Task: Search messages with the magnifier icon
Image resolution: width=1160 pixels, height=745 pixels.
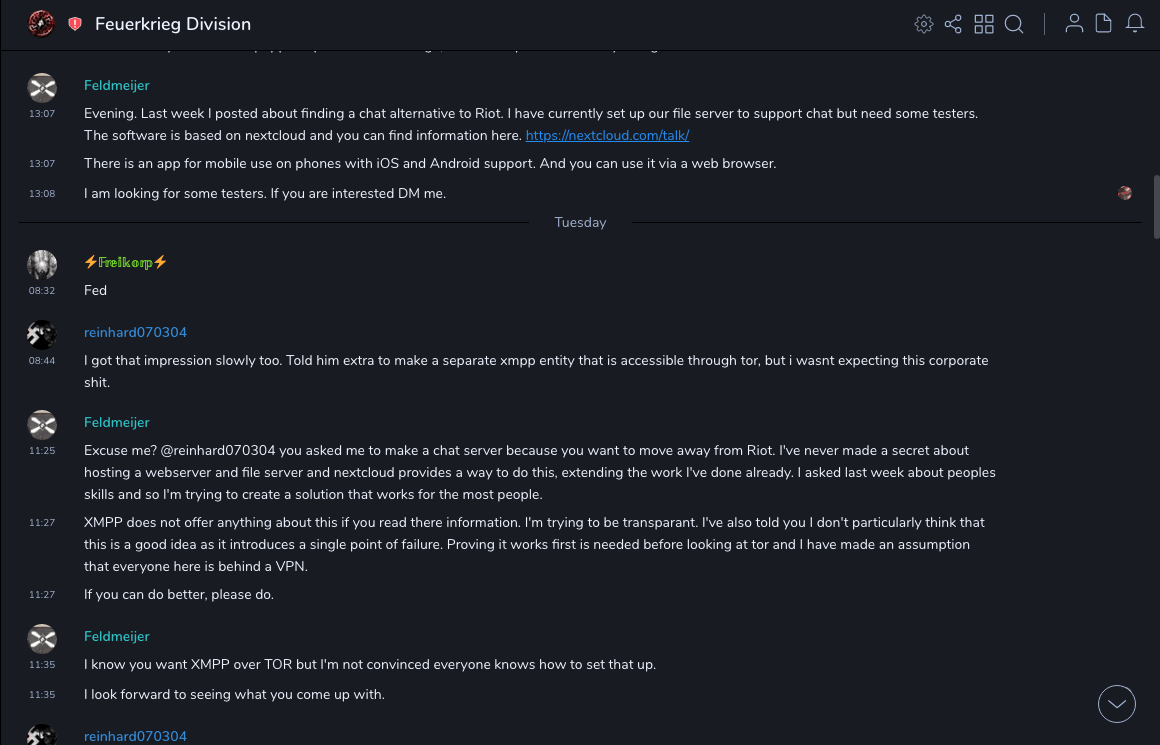Action: point(1014,24)
